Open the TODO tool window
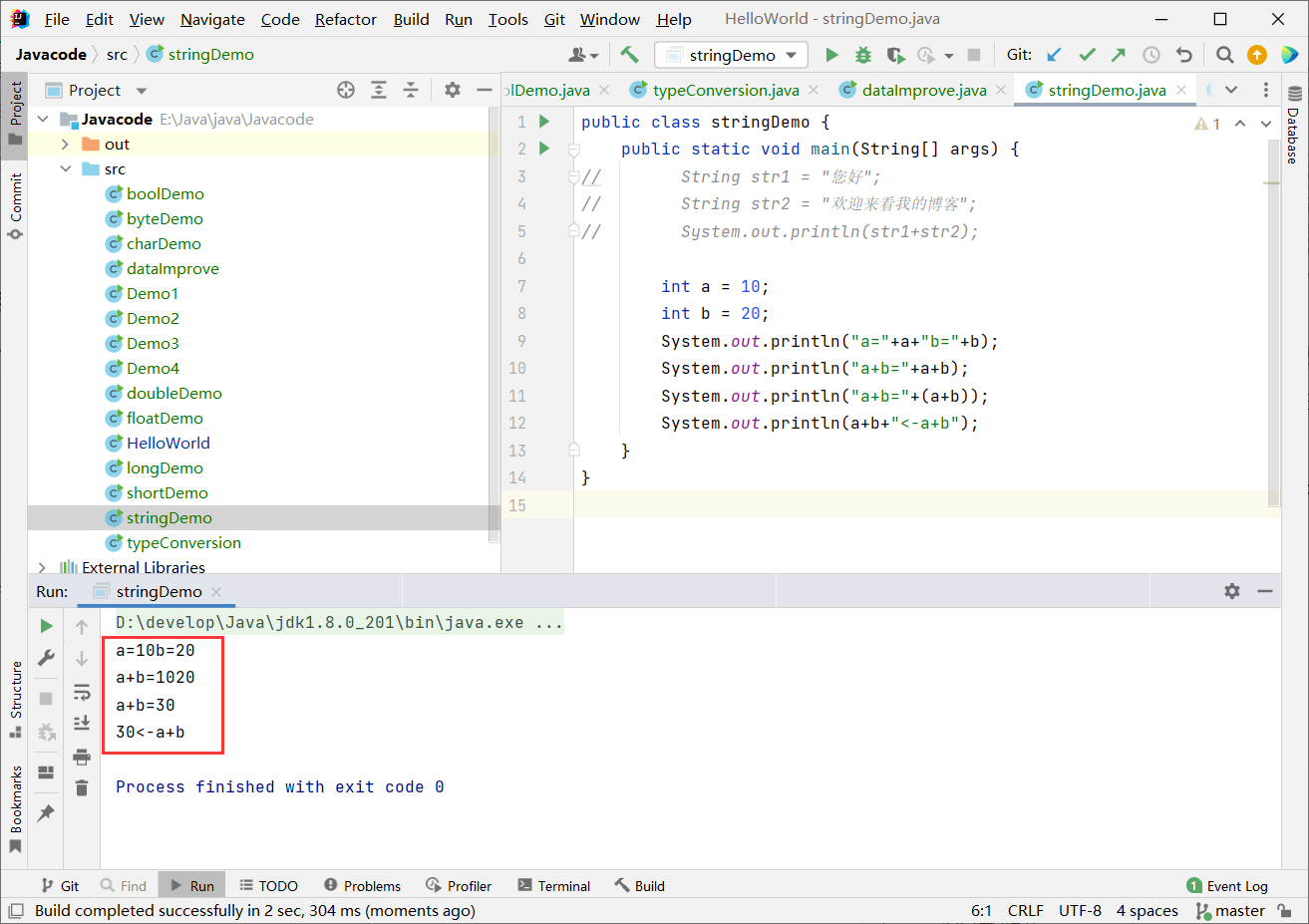This screenshot has width=1309, height=924. (x=268, y=885)
